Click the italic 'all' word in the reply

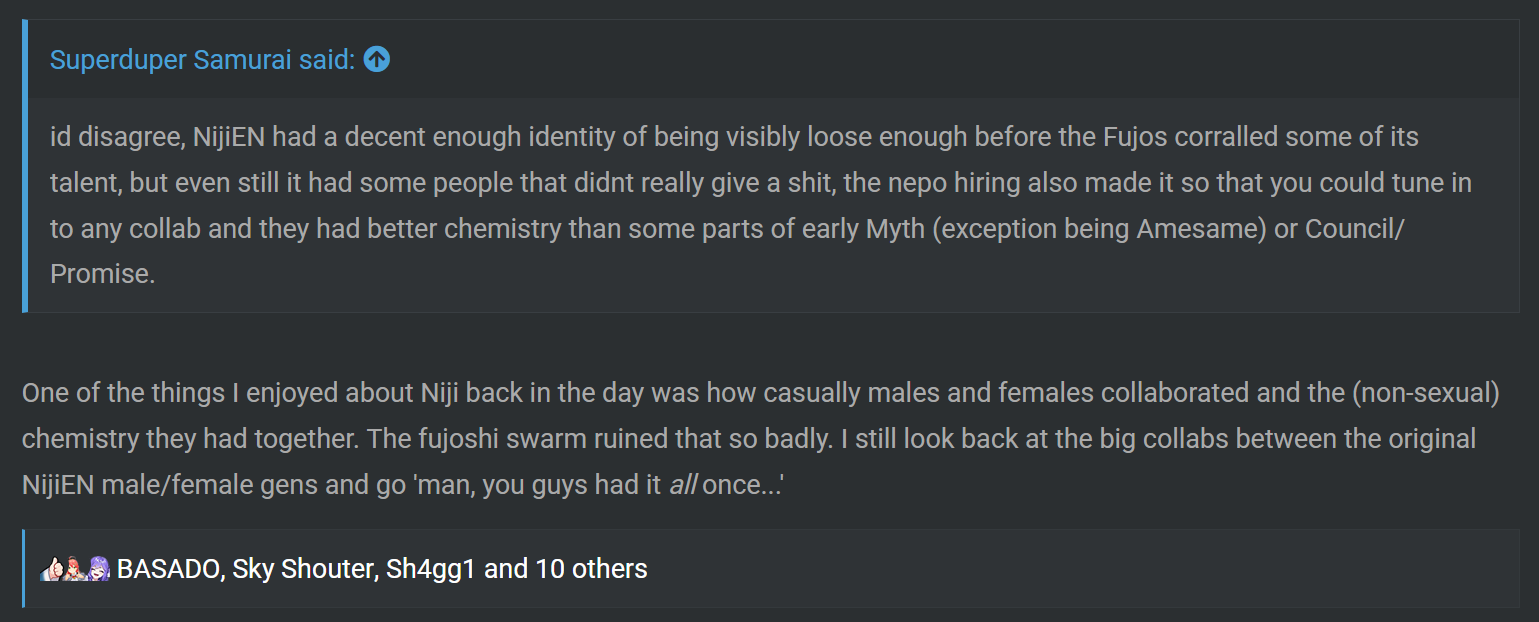point(682,486)
